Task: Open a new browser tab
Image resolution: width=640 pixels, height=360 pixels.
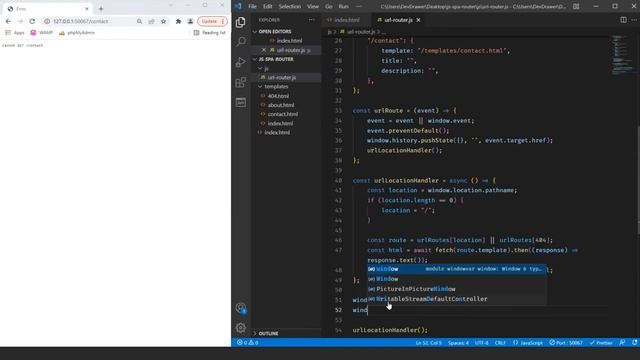Action: (101, 9)
